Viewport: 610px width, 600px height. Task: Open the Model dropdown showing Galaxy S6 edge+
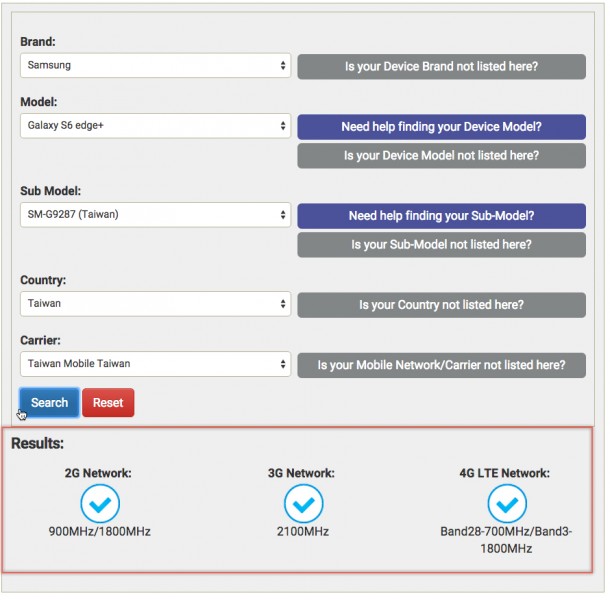click(155, 126)
